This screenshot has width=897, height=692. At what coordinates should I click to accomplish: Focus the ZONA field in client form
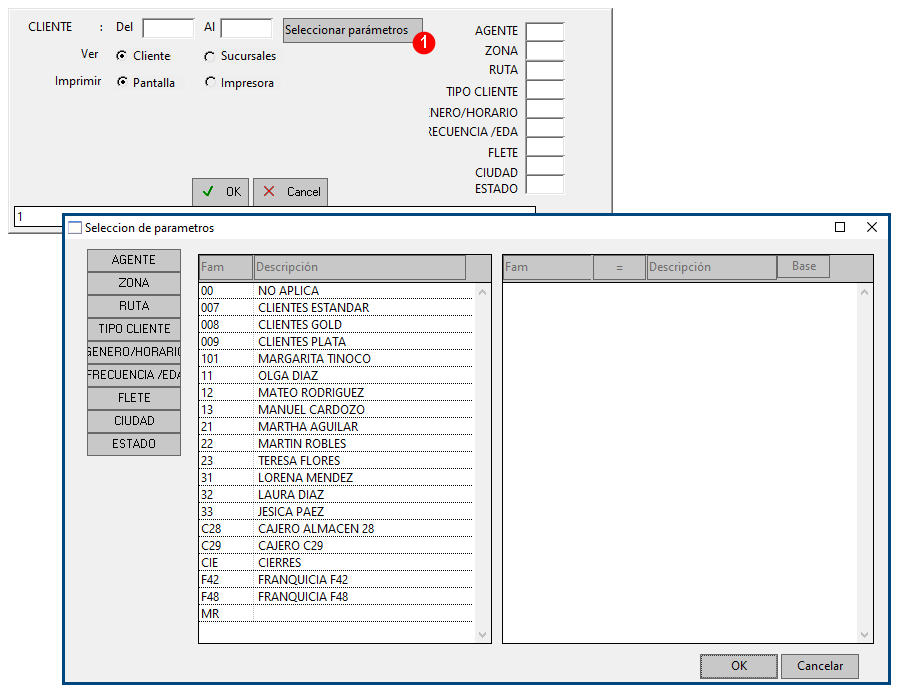click(x=545, y=50)
